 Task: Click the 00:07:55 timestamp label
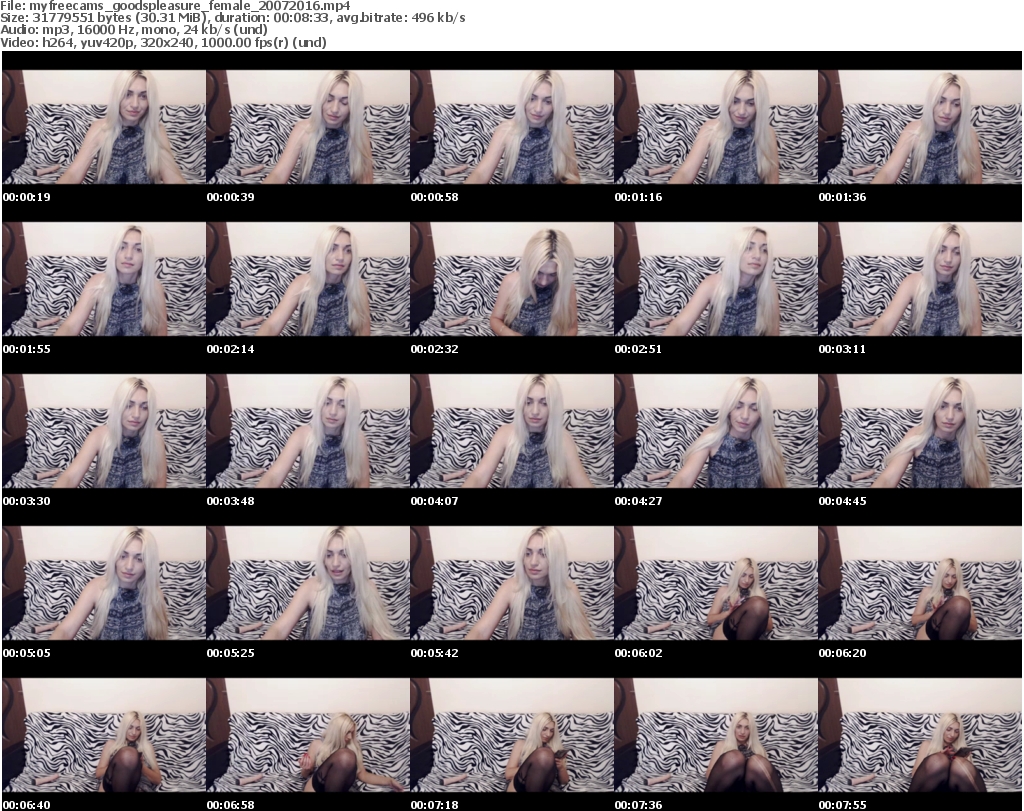tap(842, 805)
